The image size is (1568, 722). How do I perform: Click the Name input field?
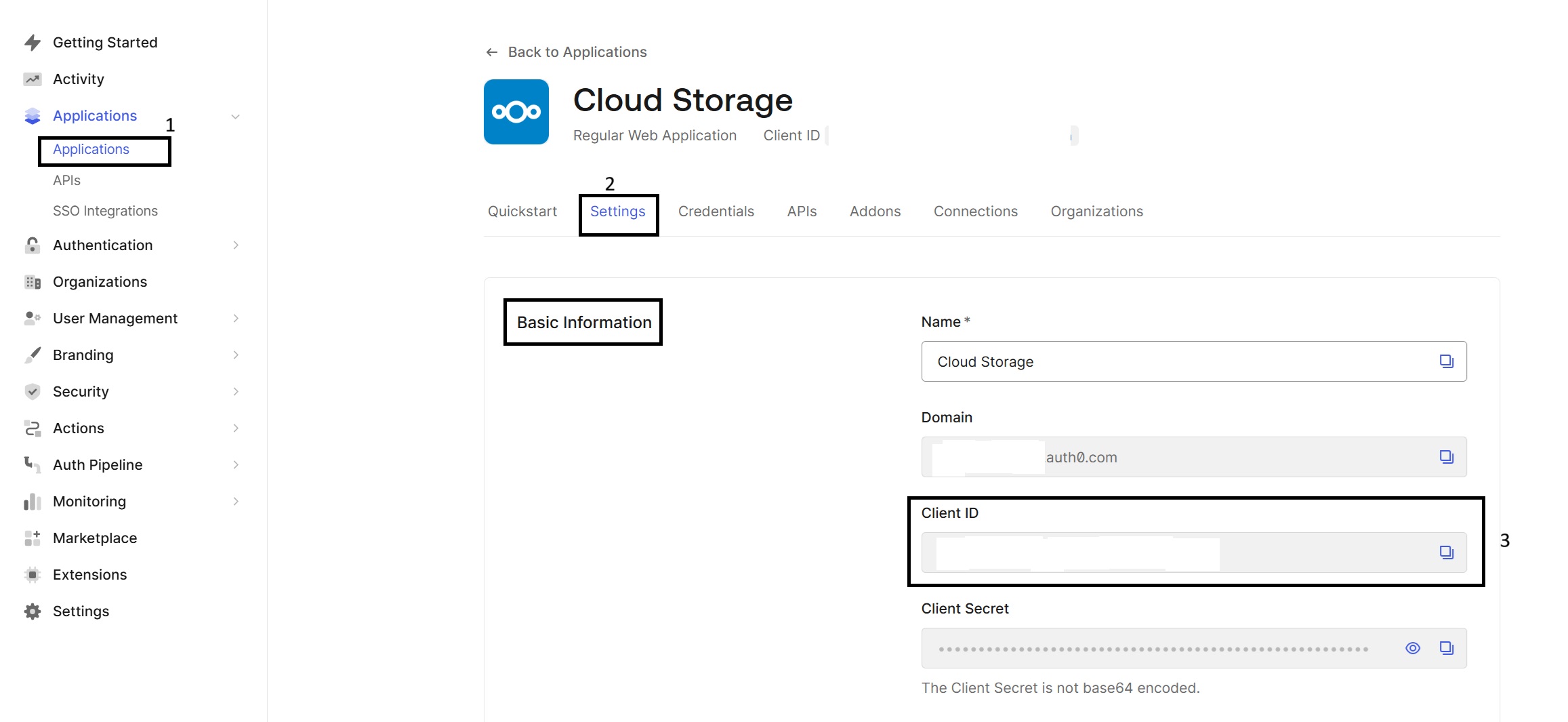coord(1179,361)
